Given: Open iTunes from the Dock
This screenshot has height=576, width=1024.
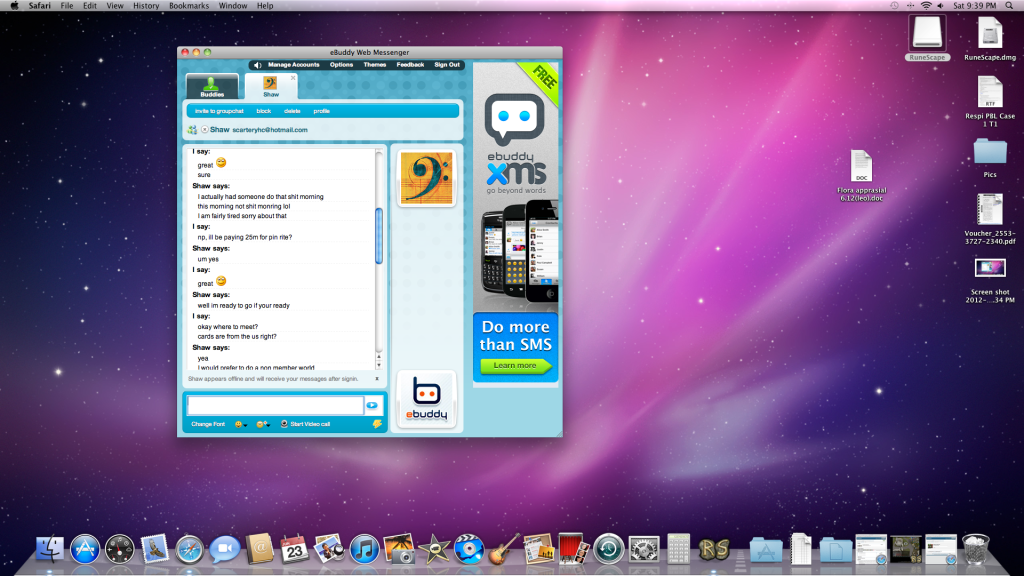Looking at the screenshot, I should (x=364, y=549).
